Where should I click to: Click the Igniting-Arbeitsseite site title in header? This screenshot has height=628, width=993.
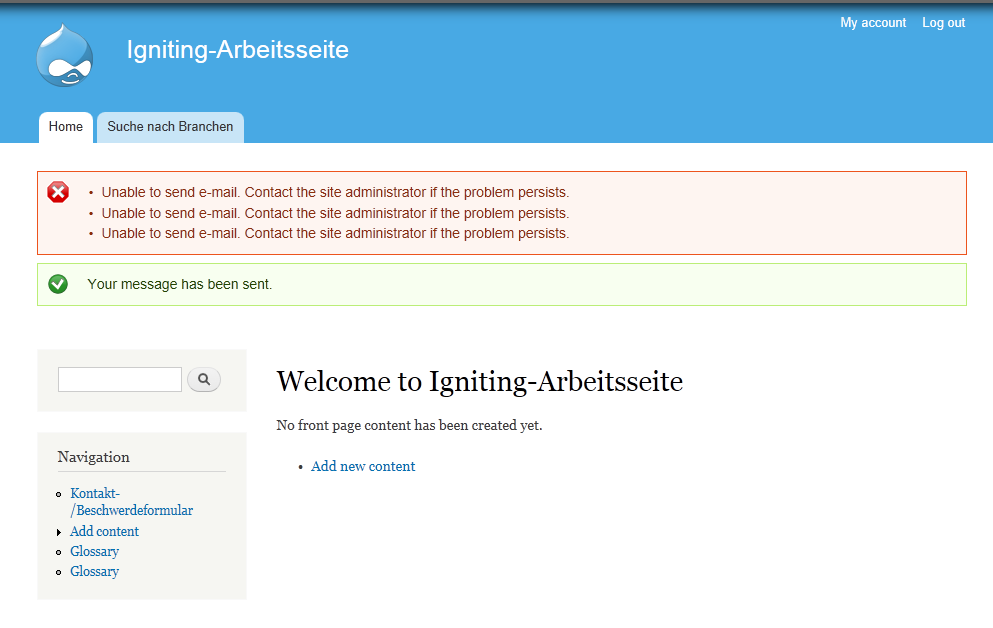pyautogui.click(x=238, y=49)
